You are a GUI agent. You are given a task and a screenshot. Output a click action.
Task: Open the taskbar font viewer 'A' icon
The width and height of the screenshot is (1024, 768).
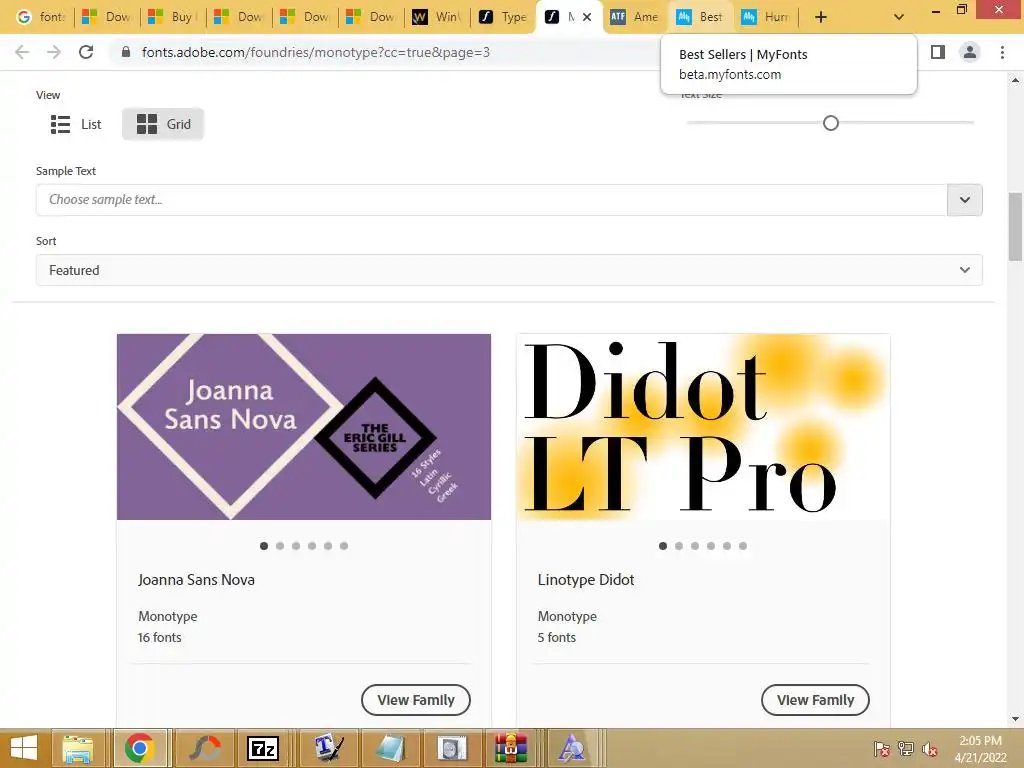pyautogui.click(x=572, y=748)
